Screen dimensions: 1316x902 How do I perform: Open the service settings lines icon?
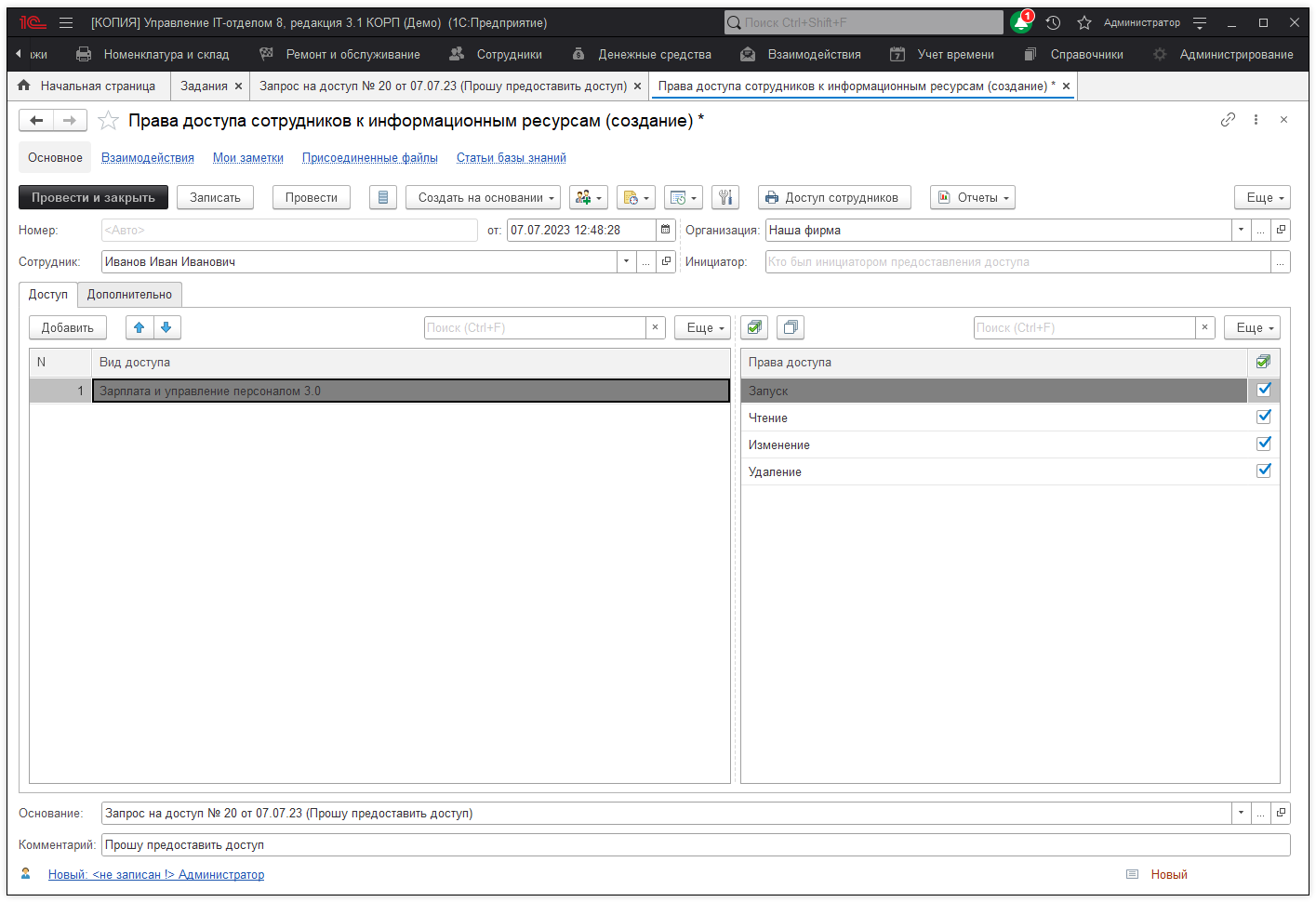click(x=1200, y=22)
